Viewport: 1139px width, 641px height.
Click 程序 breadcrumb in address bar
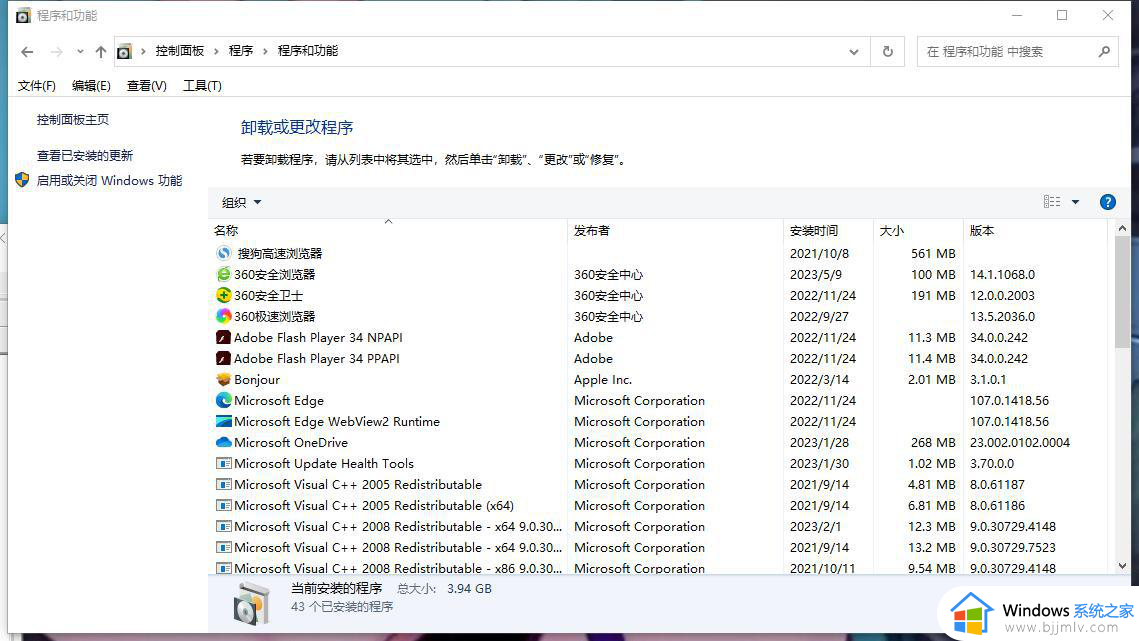click(240, 51)
